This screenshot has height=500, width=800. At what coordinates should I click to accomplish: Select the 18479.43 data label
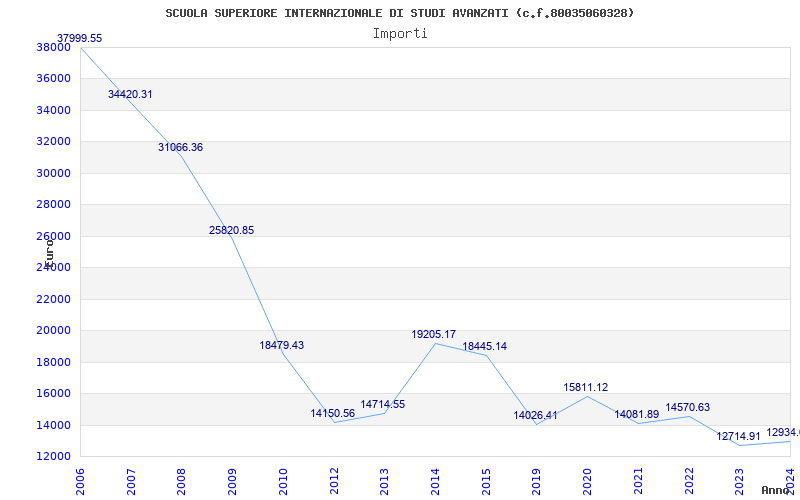click(x=282, y=345)
